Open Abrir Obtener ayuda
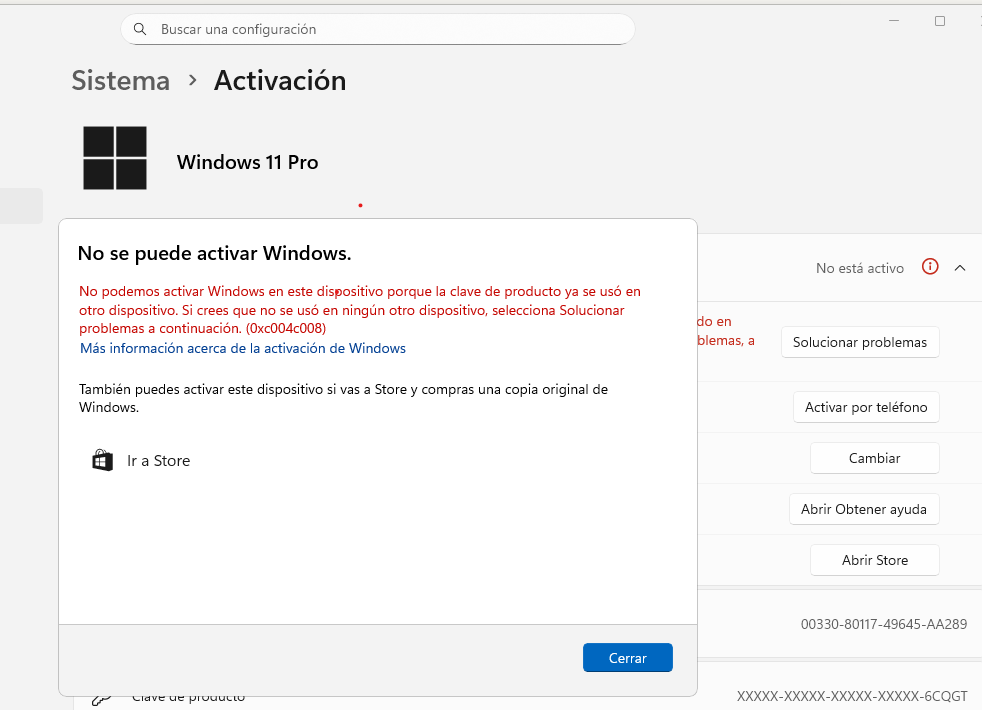 [x=864, y=510]
